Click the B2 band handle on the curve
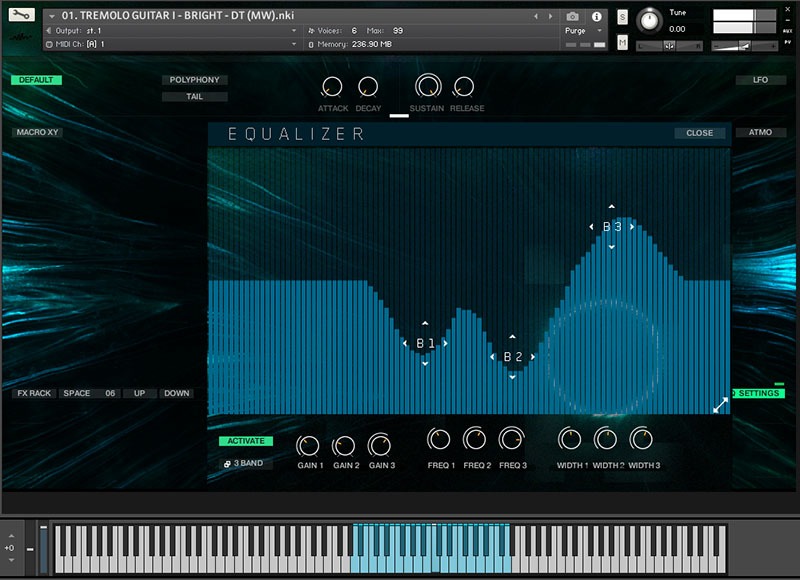This screenshot has height=580, width=800. 513,356
